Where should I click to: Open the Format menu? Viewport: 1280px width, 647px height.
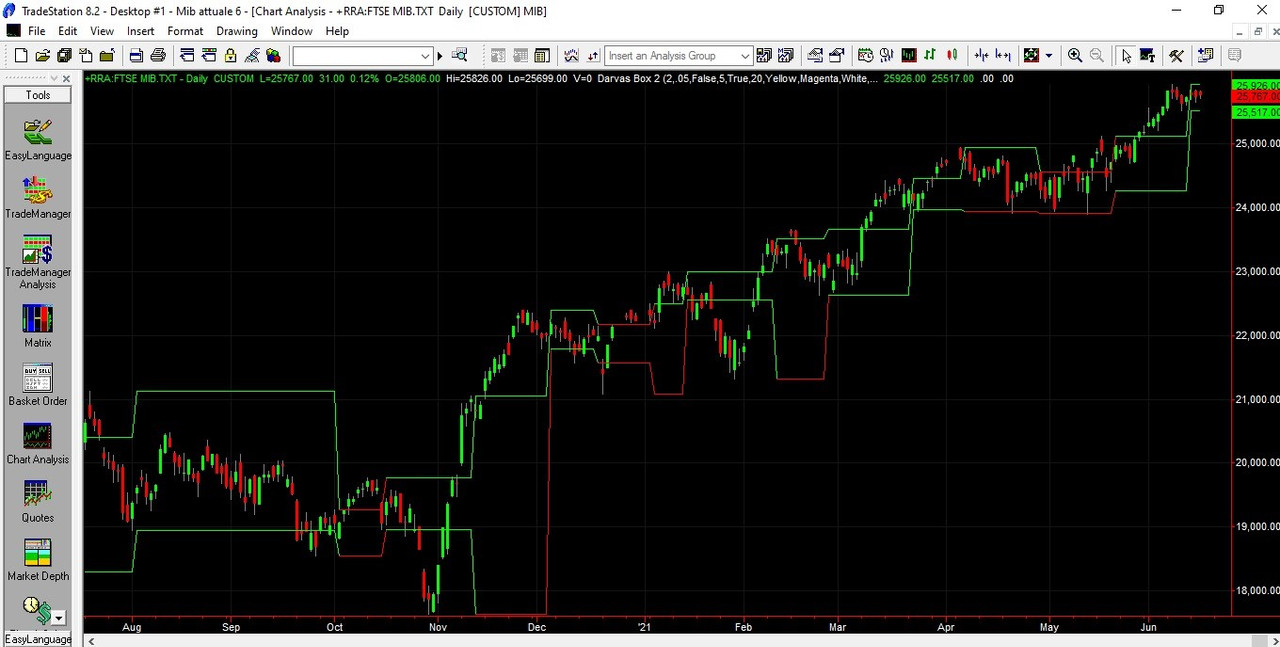pos(185,31)
